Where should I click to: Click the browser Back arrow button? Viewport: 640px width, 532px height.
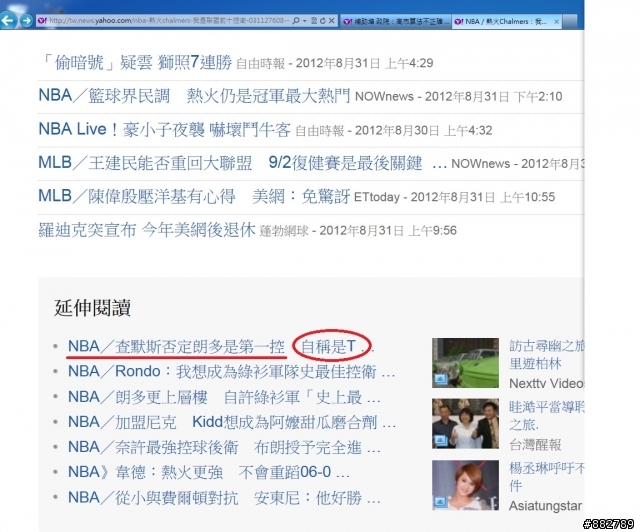[8, 20]
